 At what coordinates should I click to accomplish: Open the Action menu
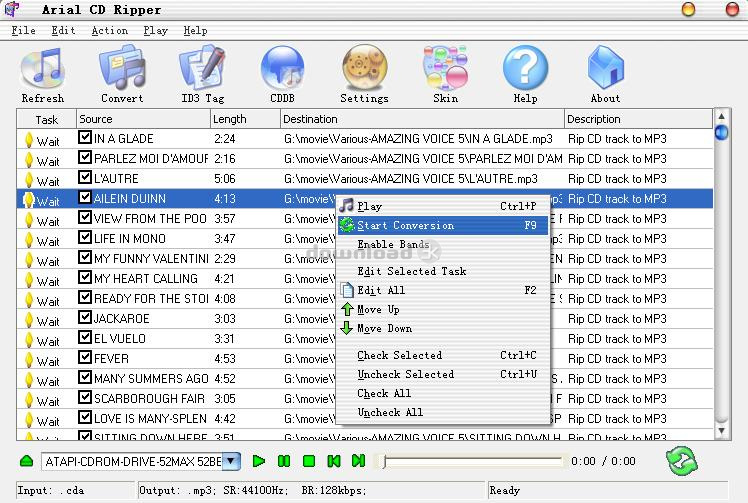[x=110, y=31]
